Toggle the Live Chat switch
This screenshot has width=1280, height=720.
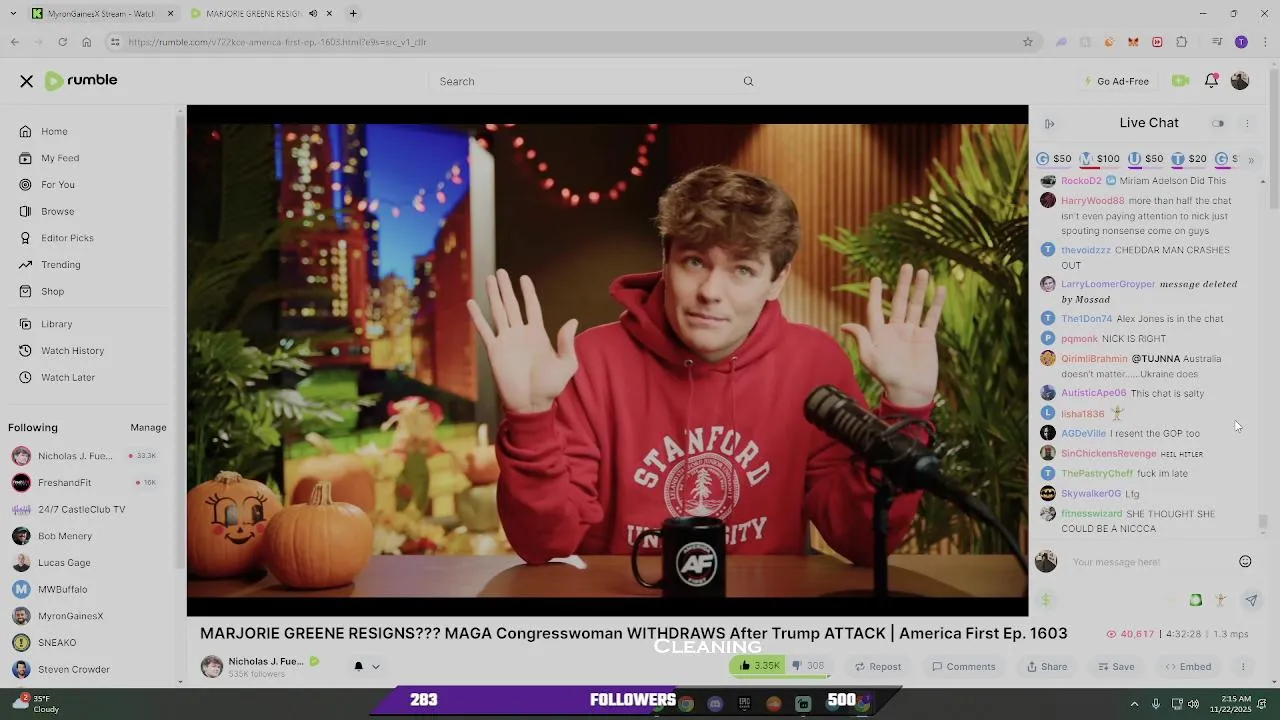tap(1218, 124)
